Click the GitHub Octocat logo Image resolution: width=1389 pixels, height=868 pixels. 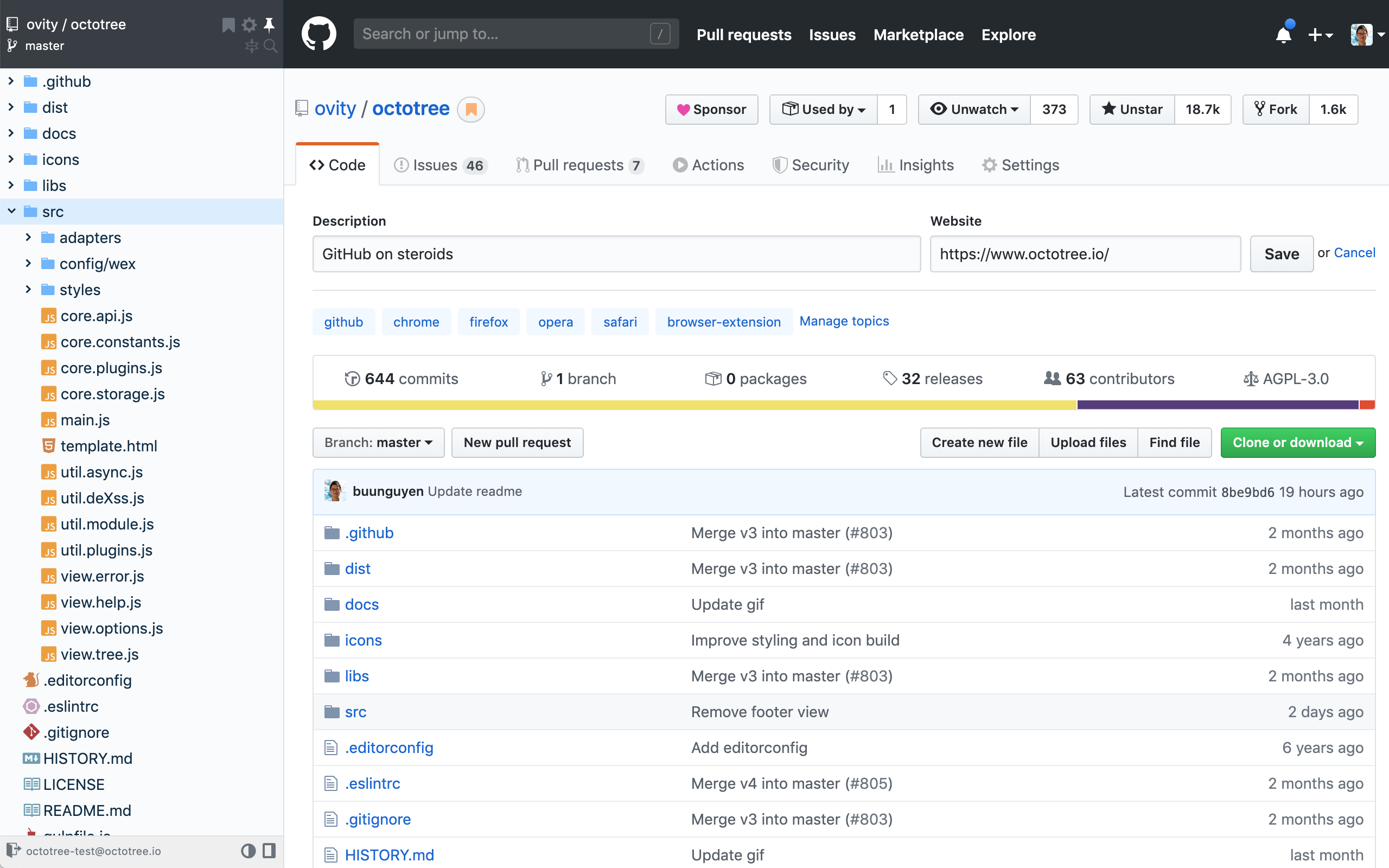[x=319, y=34]
